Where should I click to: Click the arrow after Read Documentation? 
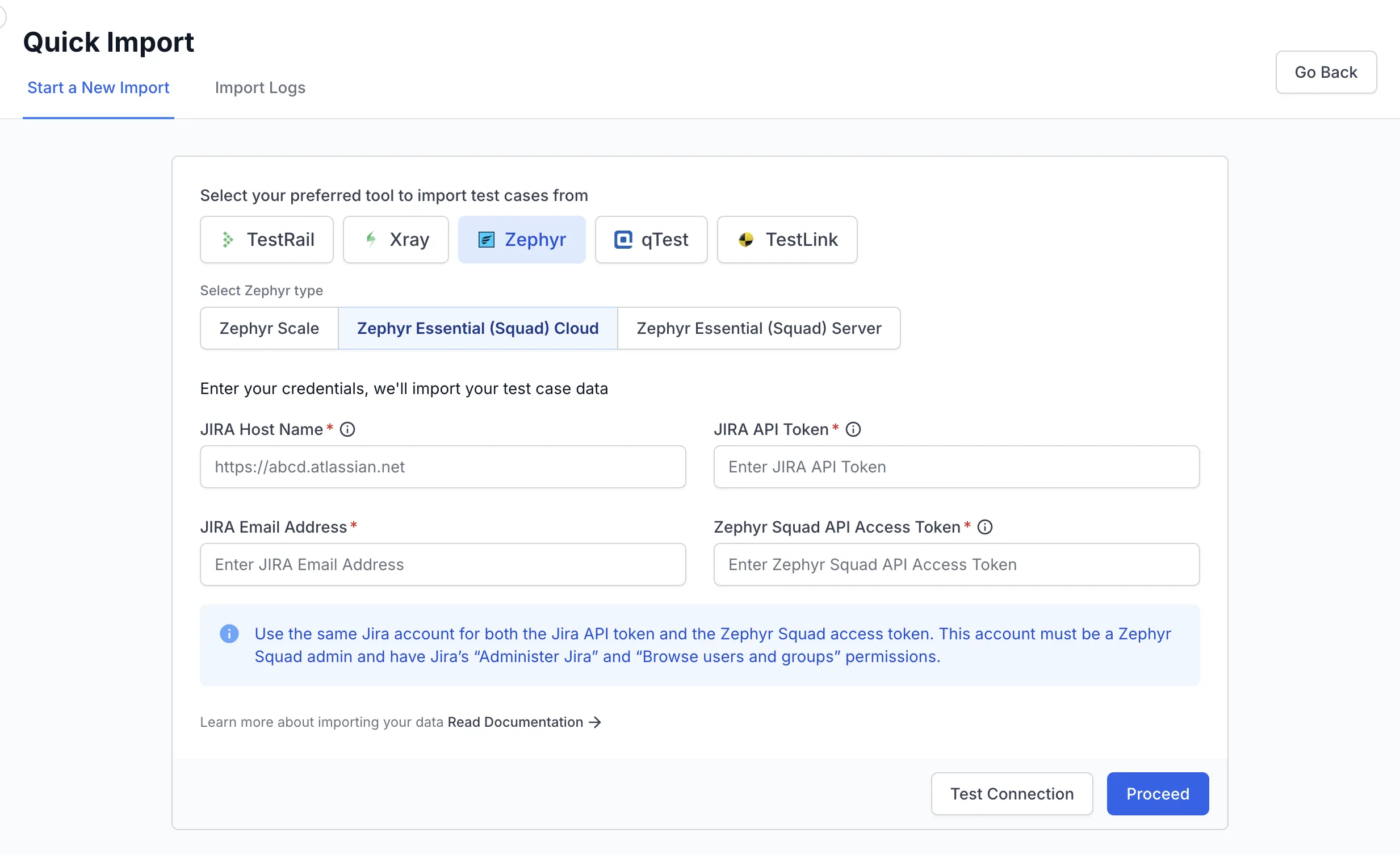pyautogui.click(x=595, y=723)
